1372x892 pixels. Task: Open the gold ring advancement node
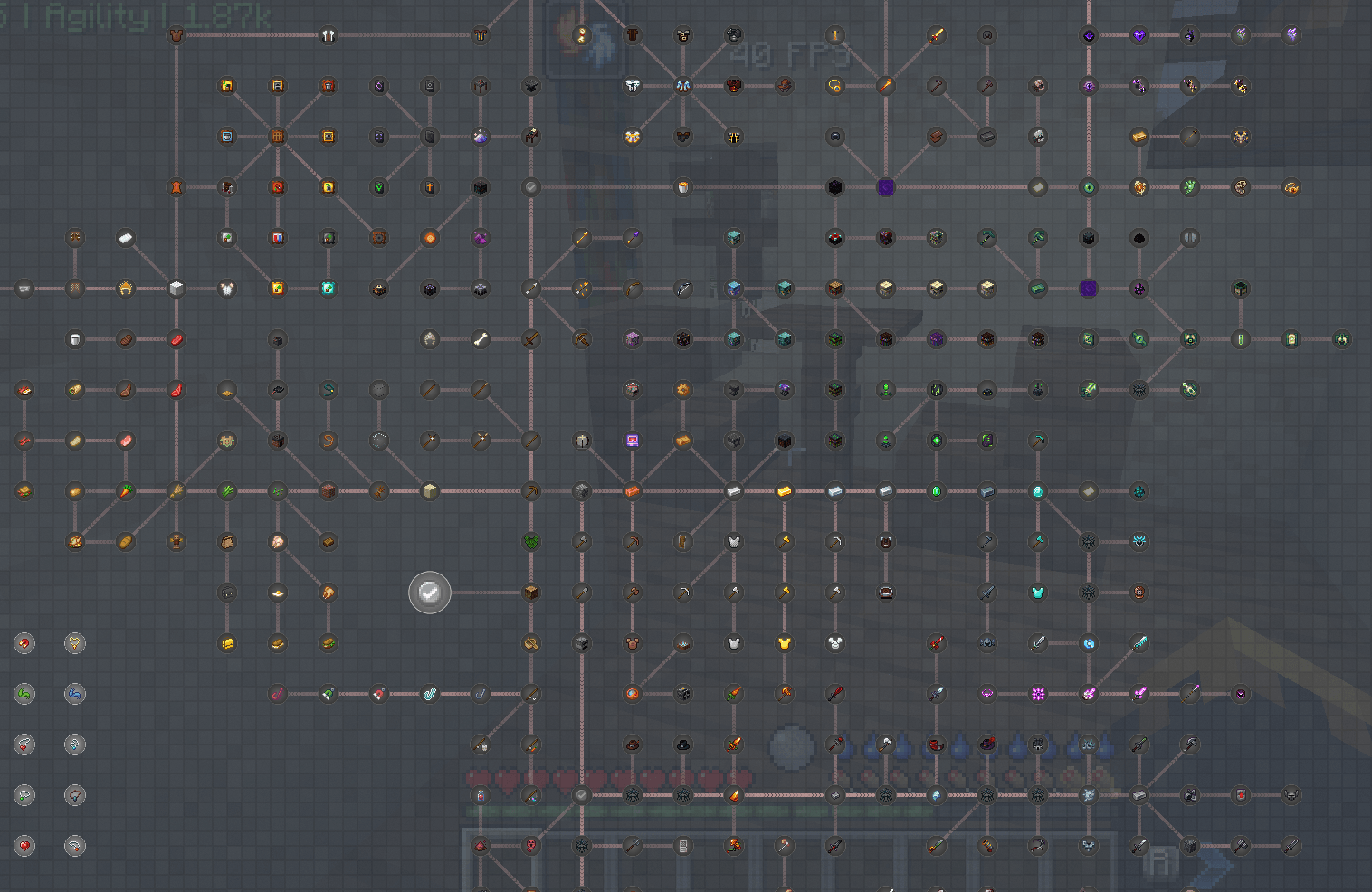(x=835, y=86)
